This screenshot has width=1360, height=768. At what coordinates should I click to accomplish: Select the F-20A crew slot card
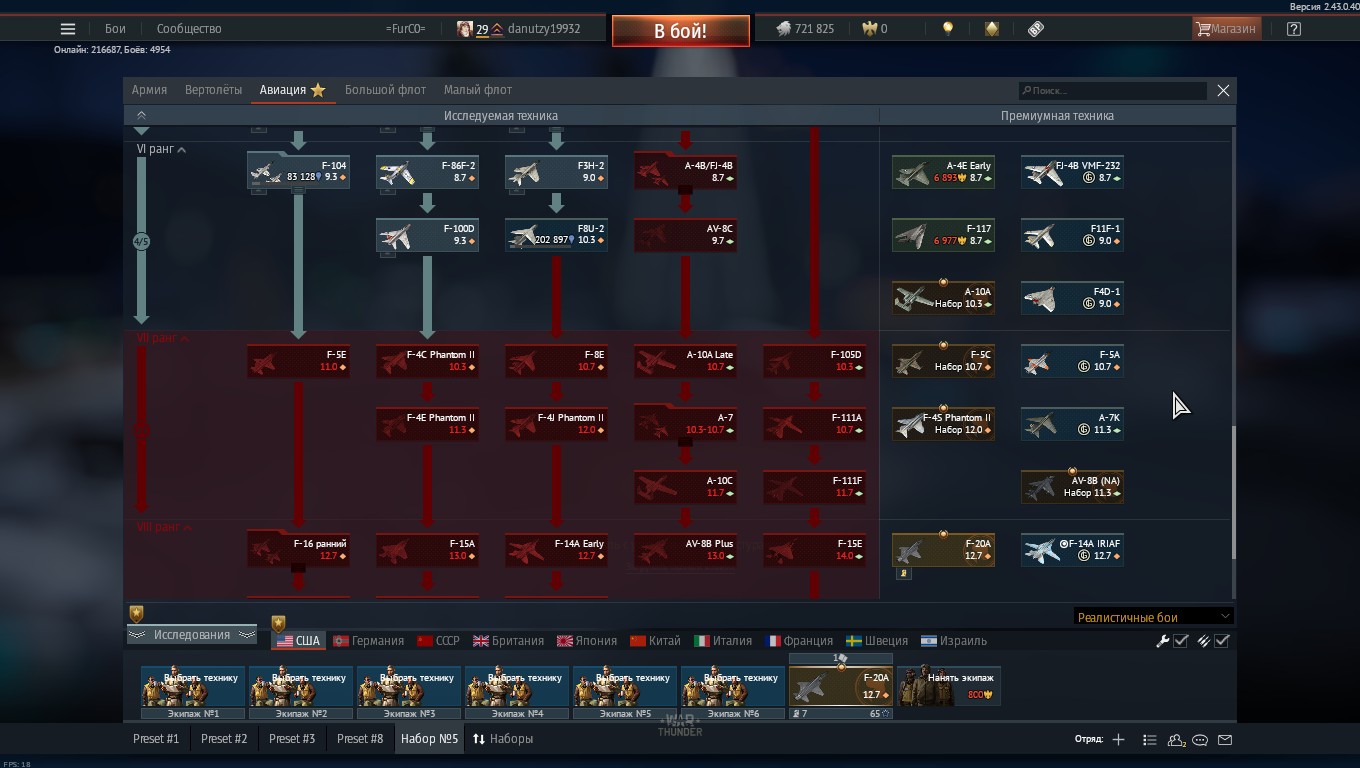pyautogui.click(x=840, y=686)
